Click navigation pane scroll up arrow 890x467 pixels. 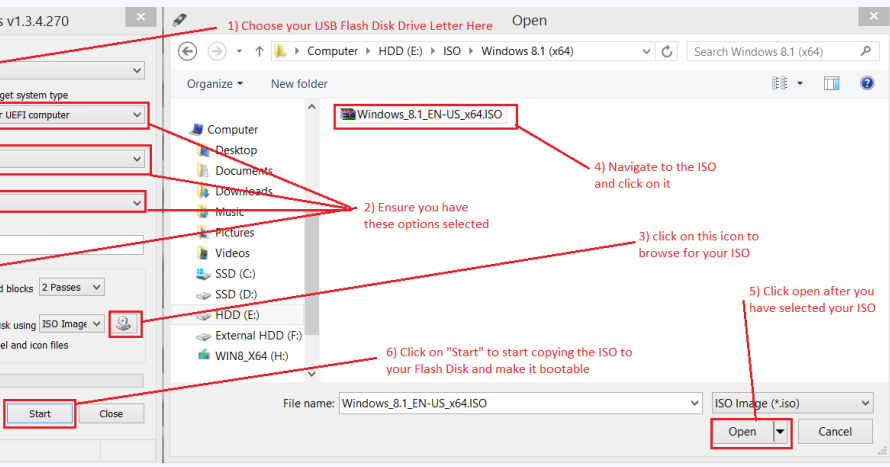click(x=312, y=107)
